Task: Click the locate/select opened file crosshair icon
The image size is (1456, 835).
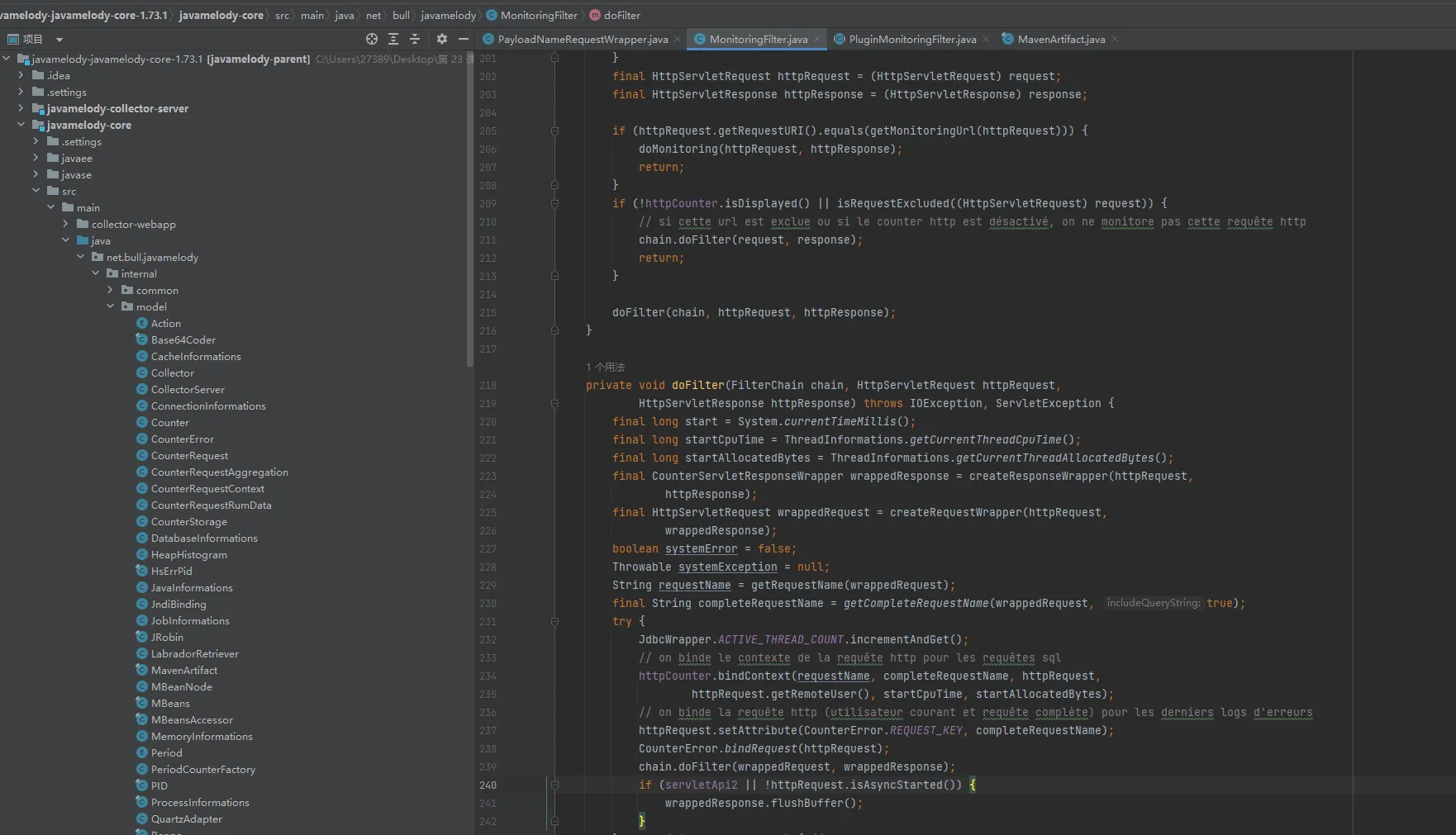Action: (372, 39)
